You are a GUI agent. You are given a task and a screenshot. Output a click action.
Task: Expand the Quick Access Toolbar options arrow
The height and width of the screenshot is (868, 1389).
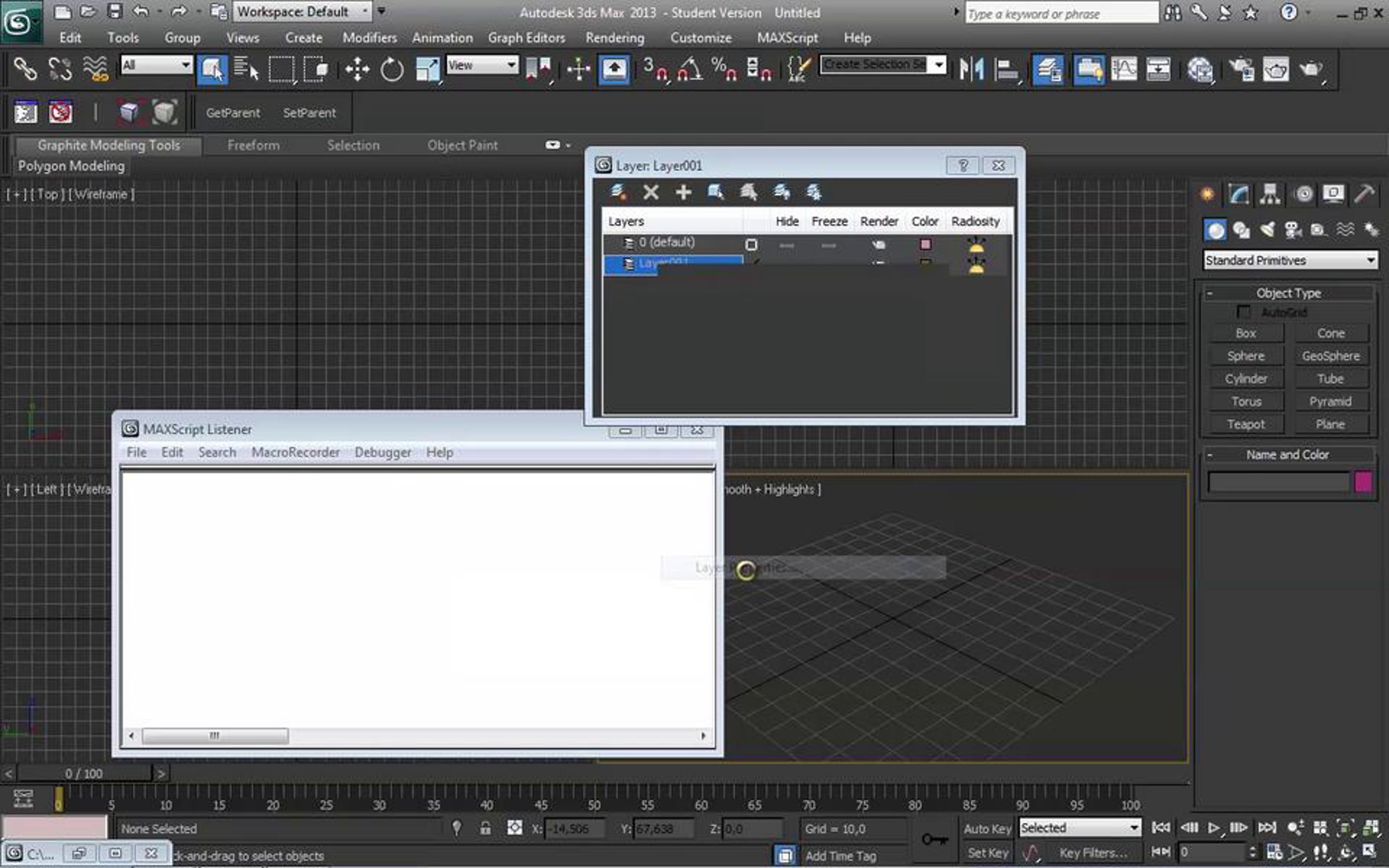pos(381,11)
